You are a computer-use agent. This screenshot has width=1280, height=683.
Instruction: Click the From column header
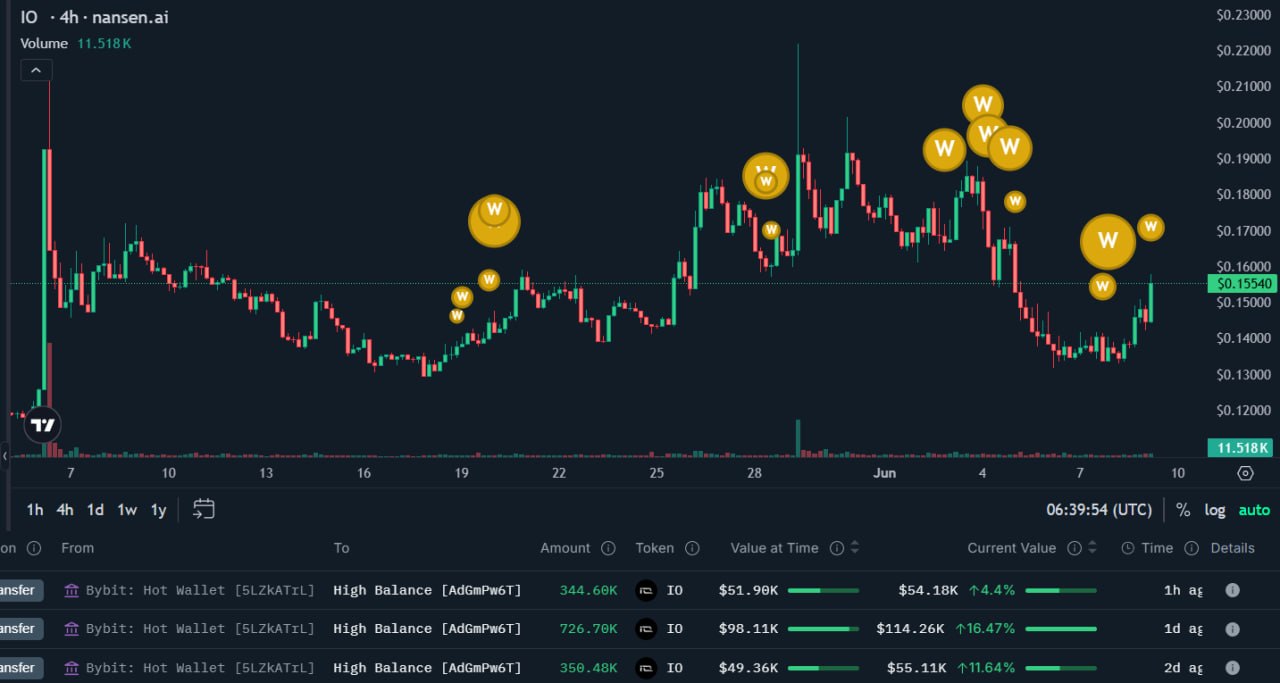77,548
